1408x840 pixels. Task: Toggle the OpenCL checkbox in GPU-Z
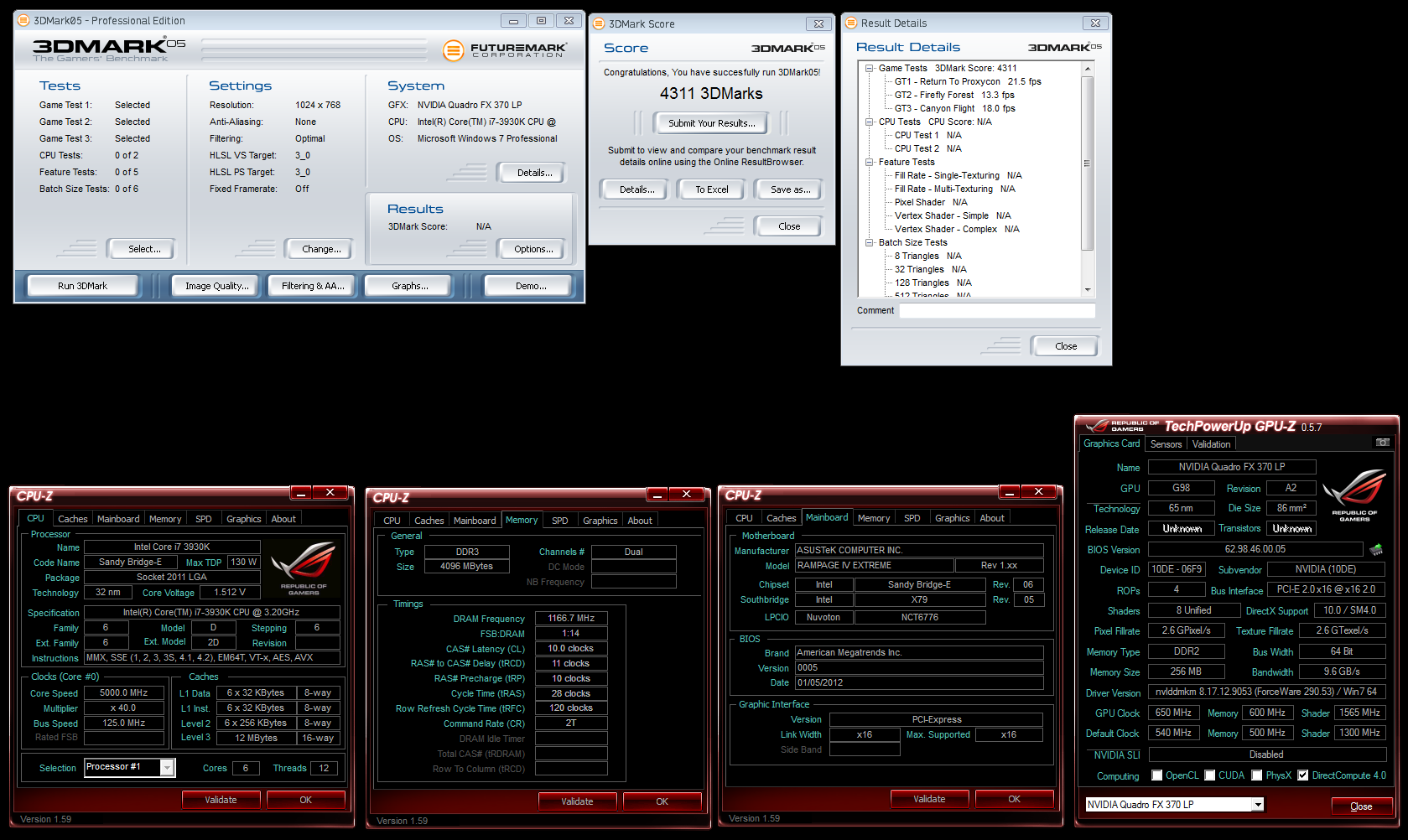click(x=1157, y=775)
